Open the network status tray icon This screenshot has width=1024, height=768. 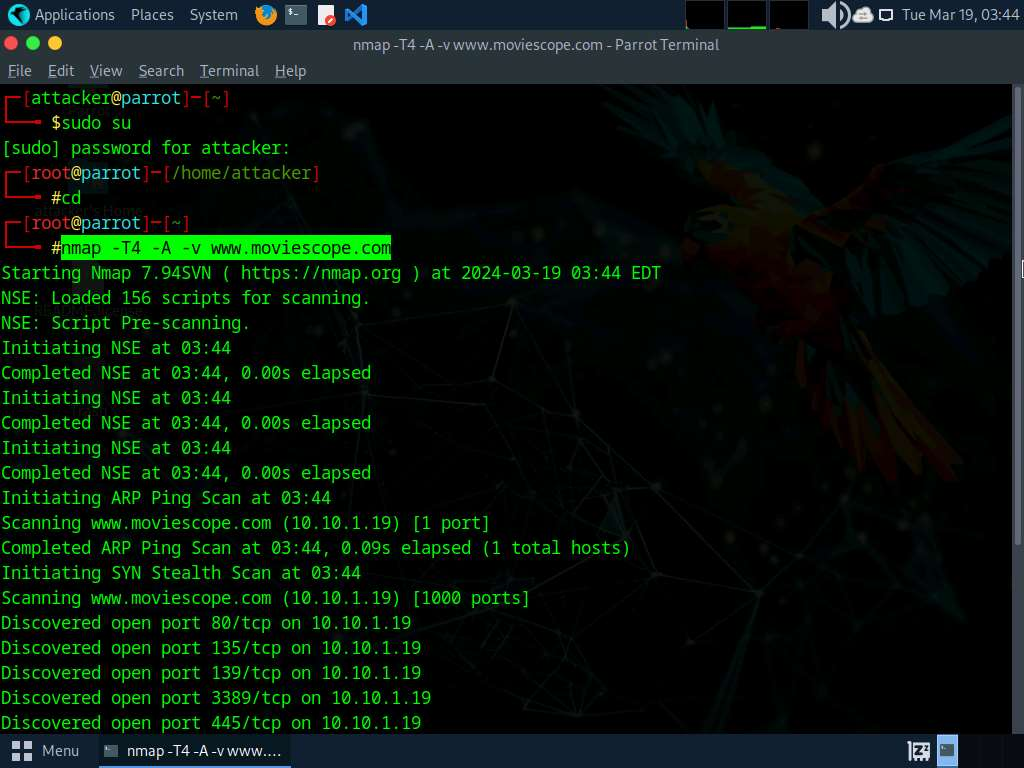coord(862,15)
